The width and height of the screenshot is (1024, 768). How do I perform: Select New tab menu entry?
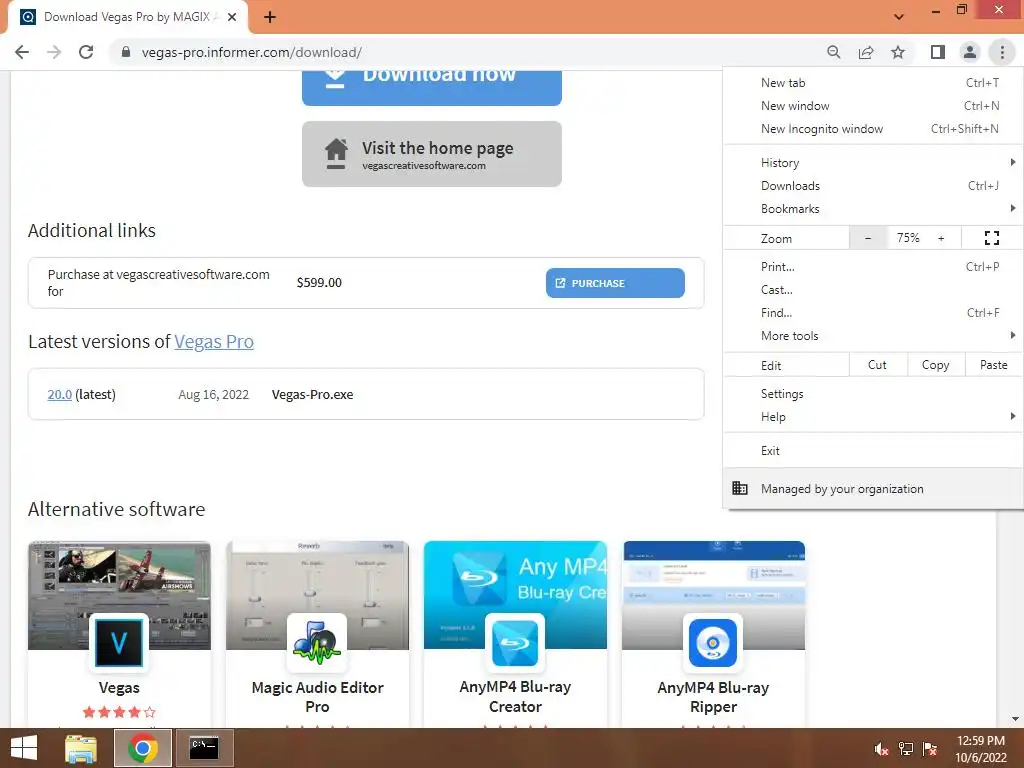coord(873,83)
